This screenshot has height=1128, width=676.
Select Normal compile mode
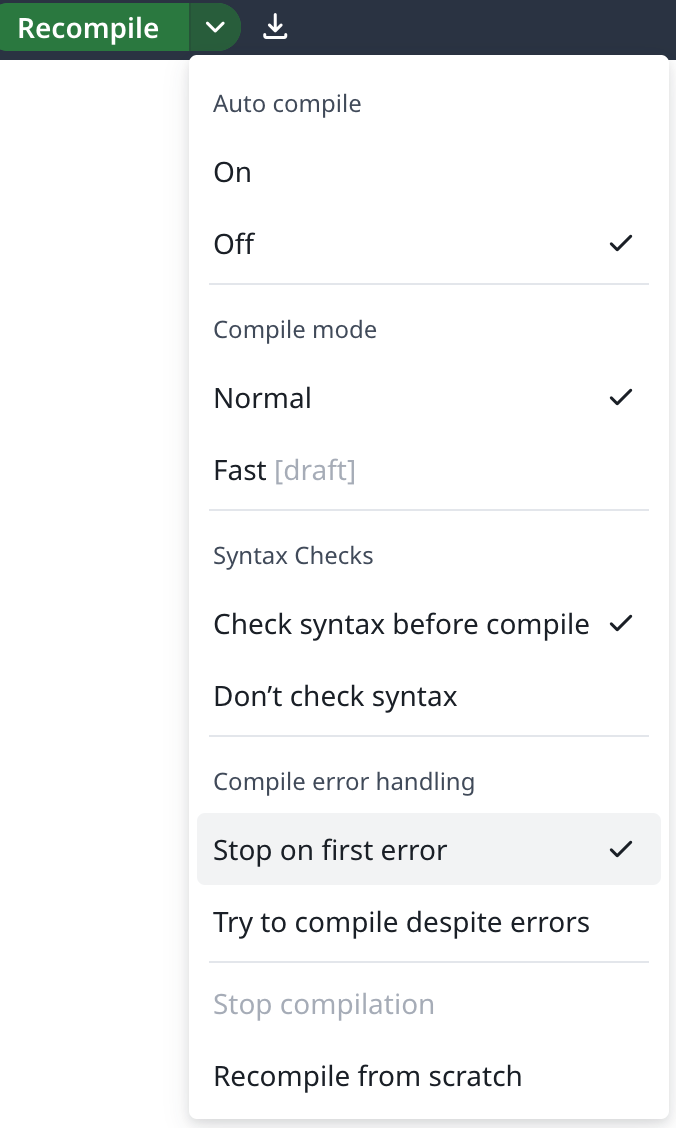click(262, 397)
